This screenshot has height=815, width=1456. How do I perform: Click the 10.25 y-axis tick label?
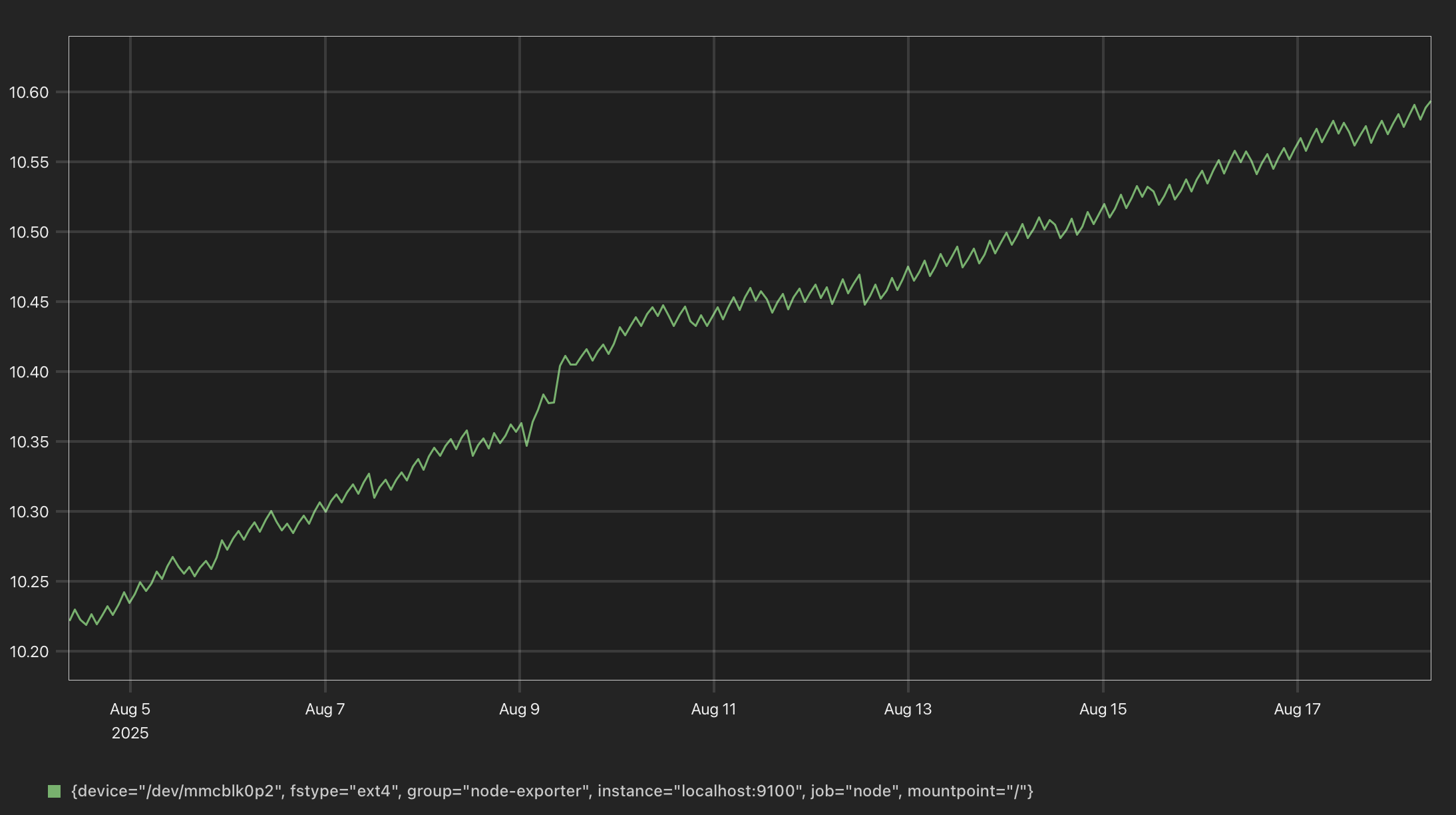29,582
